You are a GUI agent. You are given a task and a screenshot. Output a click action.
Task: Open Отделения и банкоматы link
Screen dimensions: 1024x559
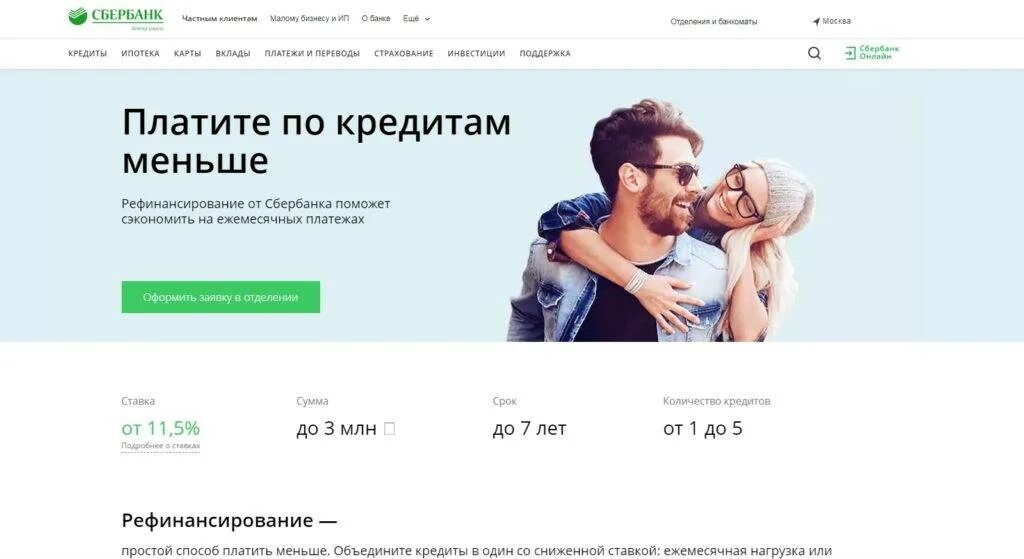click(714, 22)
